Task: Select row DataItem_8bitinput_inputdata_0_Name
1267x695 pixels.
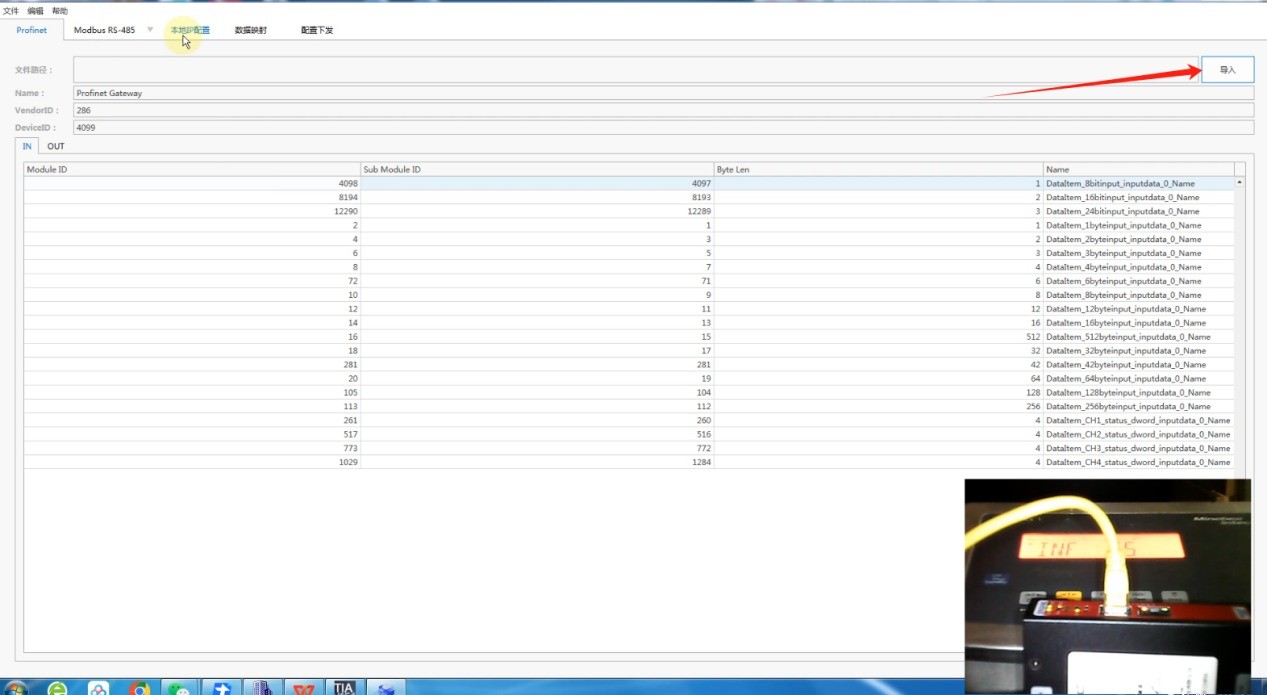Action: [628, 183]
